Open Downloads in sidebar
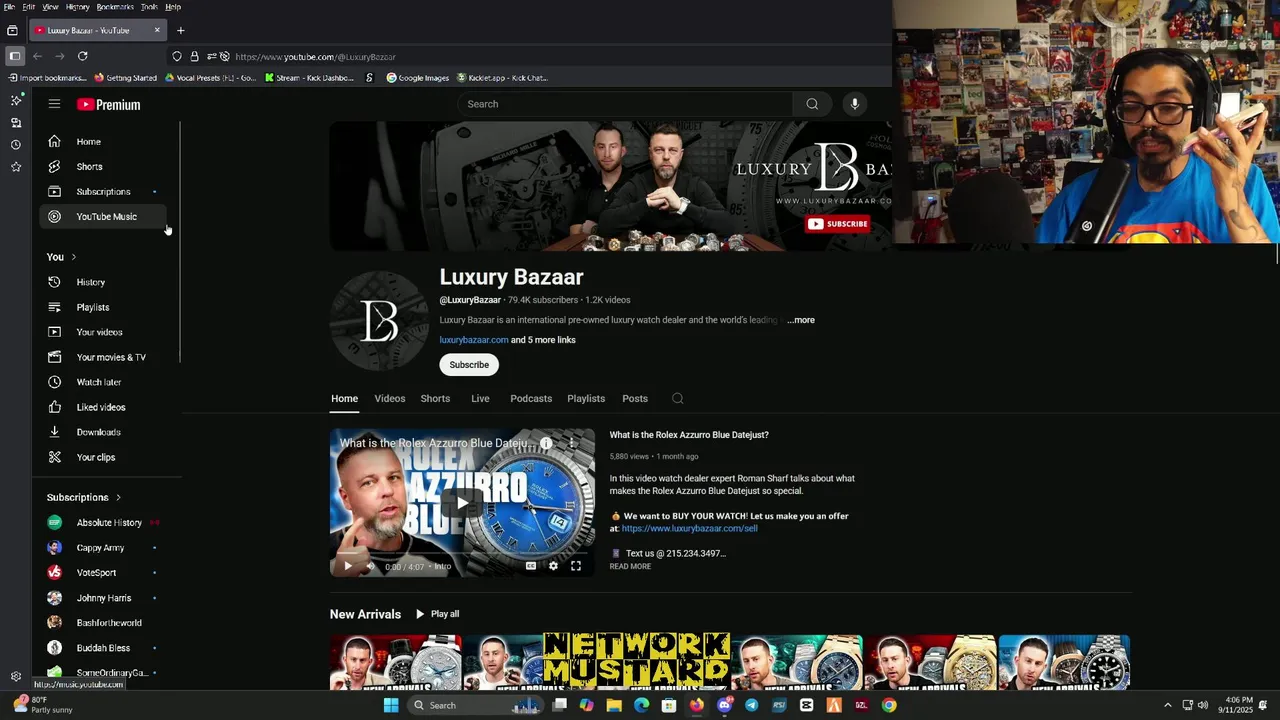The image size is (1280, 720). point(104,432)
